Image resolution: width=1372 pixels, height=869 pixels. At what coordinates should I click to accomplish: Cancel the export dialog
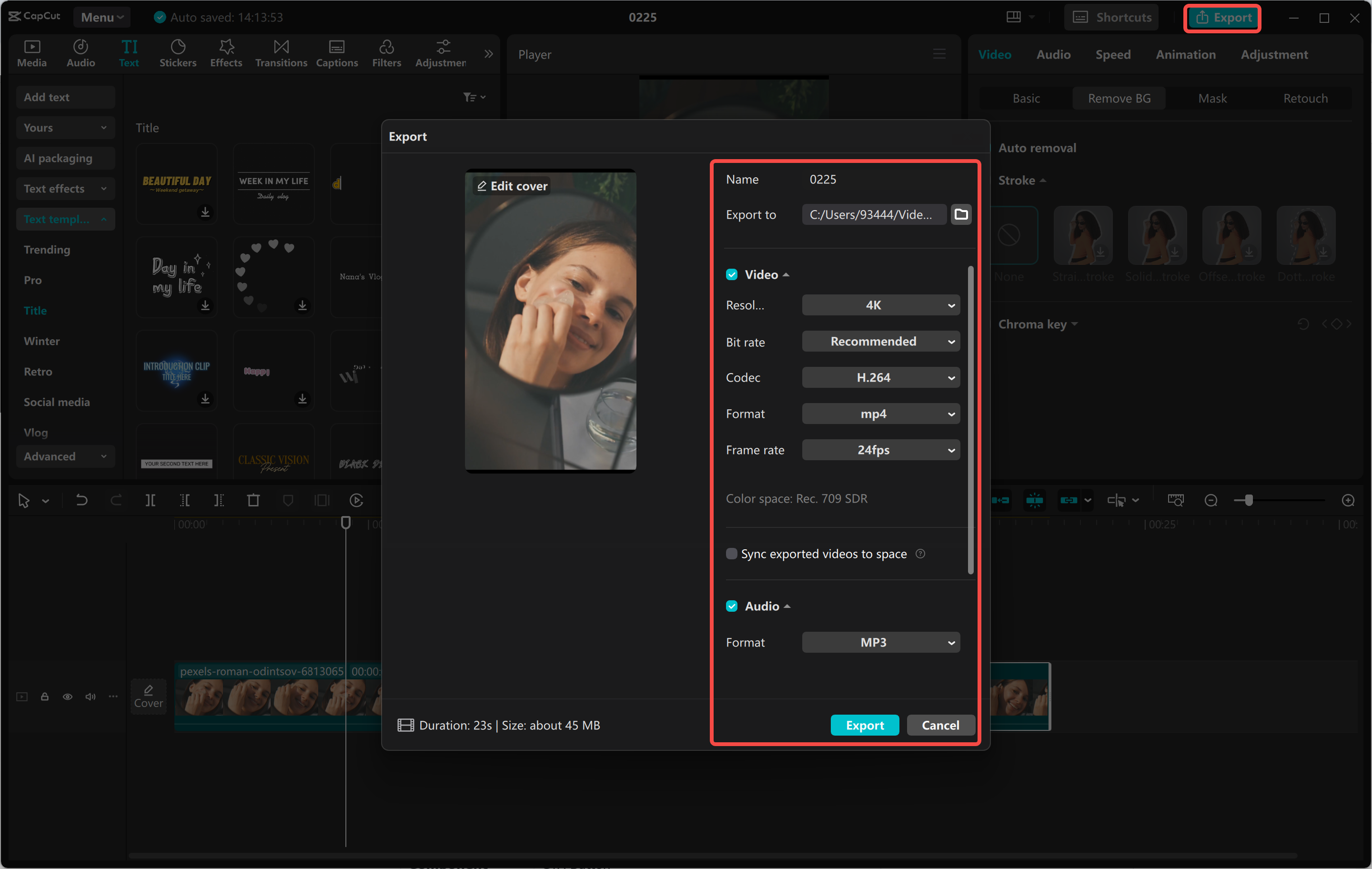coord(940,725)
